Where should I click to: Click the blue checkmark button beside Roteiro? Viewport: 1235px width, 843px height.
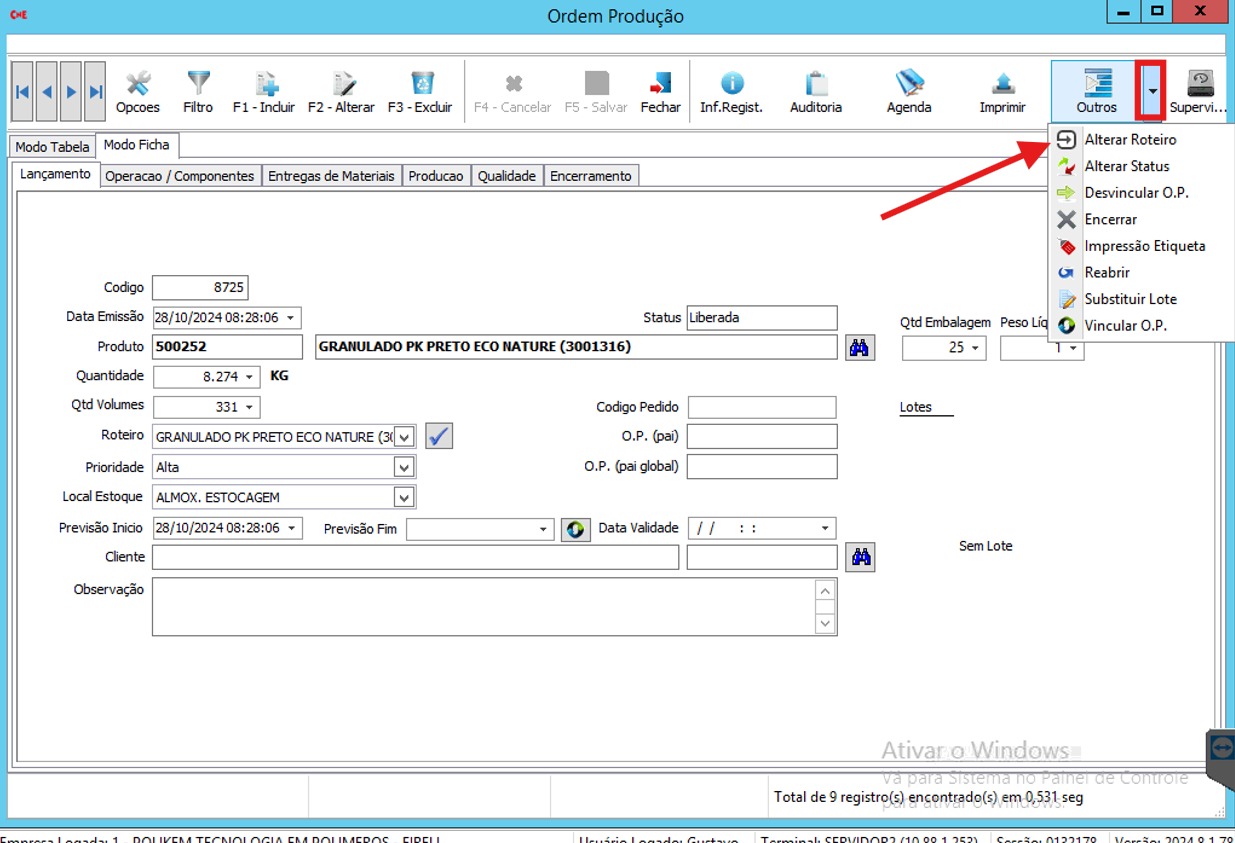(x=439, y=436)
